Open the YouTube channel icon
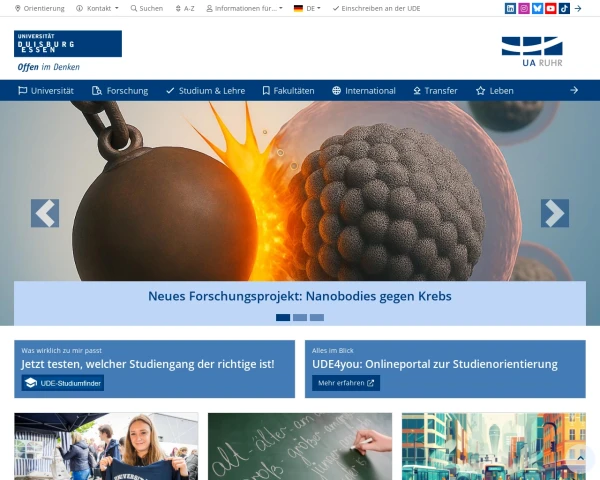 click(x=550, y=8)
